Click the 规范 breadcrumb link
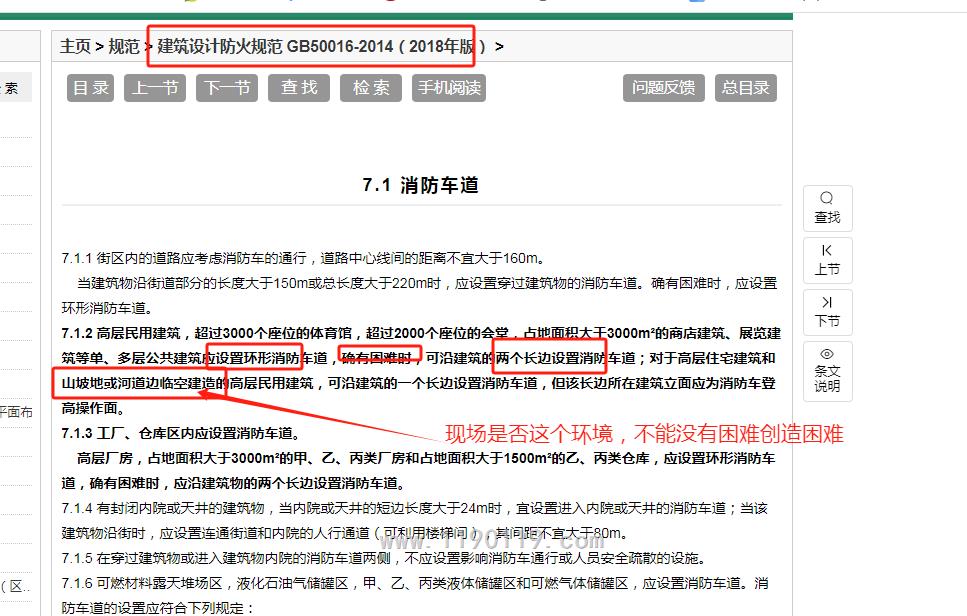 (x=124, y=46)
